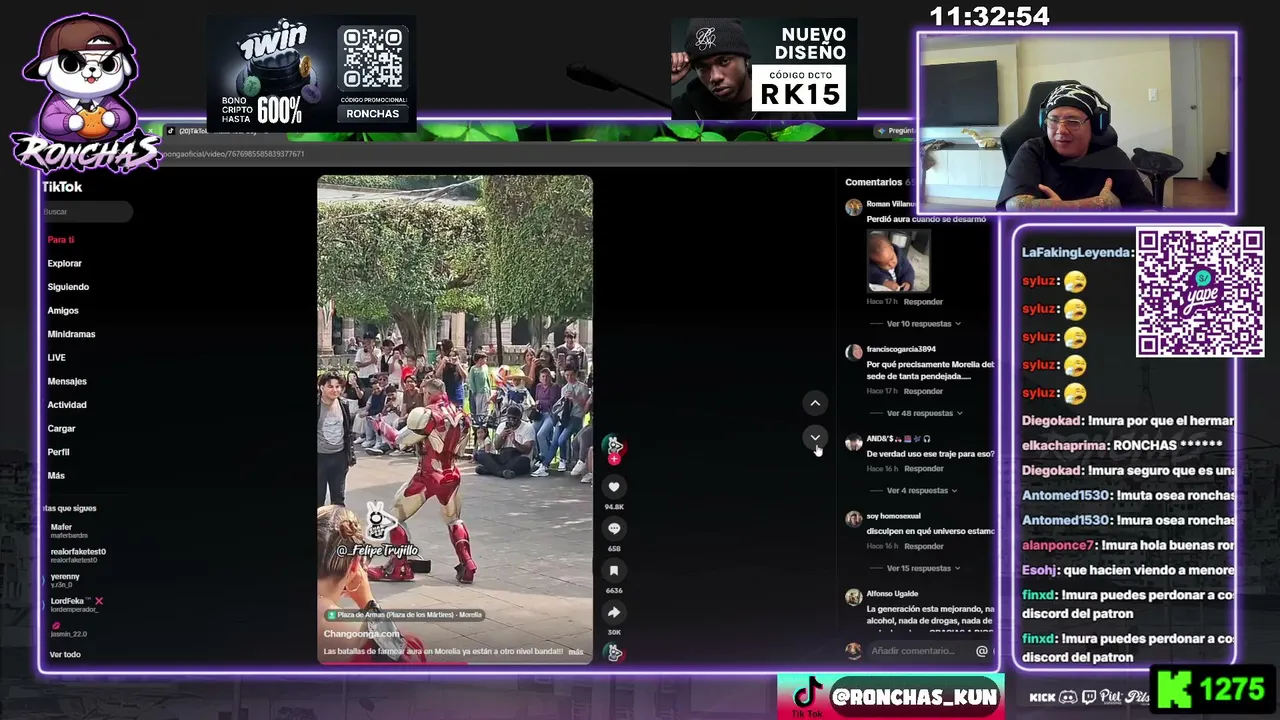Click the 6636 saves count
Viewport: 1280px width, 720px height.
click(x=614, y=591)
